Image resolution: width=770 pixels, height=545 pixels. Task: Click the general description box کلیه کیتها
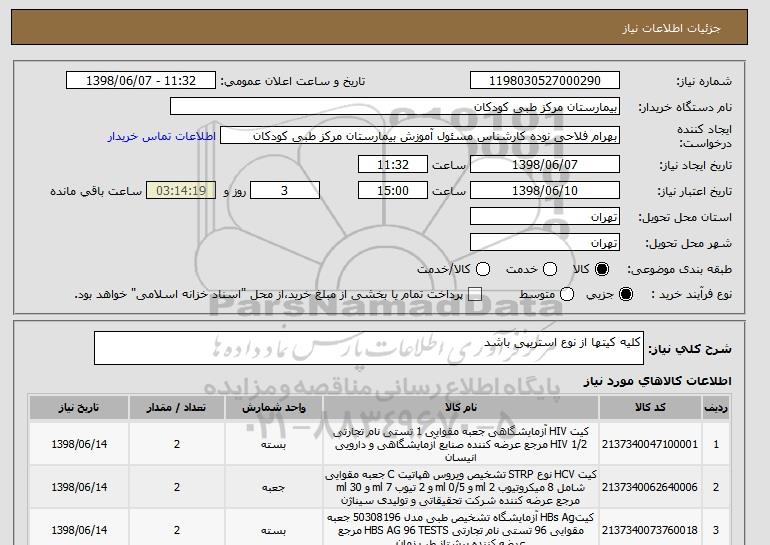[x=369, y=348]
